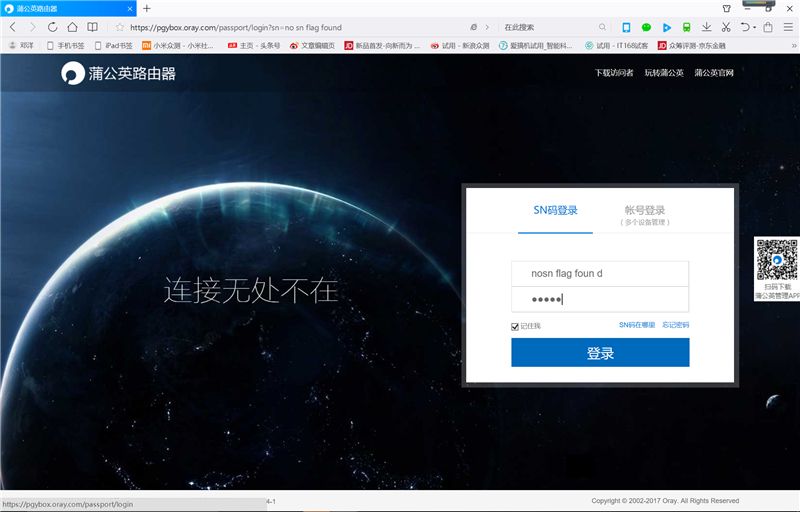The image size is (800, 512).
Task: Open the 忘记密码 link
Action: [x=676, y=325]
